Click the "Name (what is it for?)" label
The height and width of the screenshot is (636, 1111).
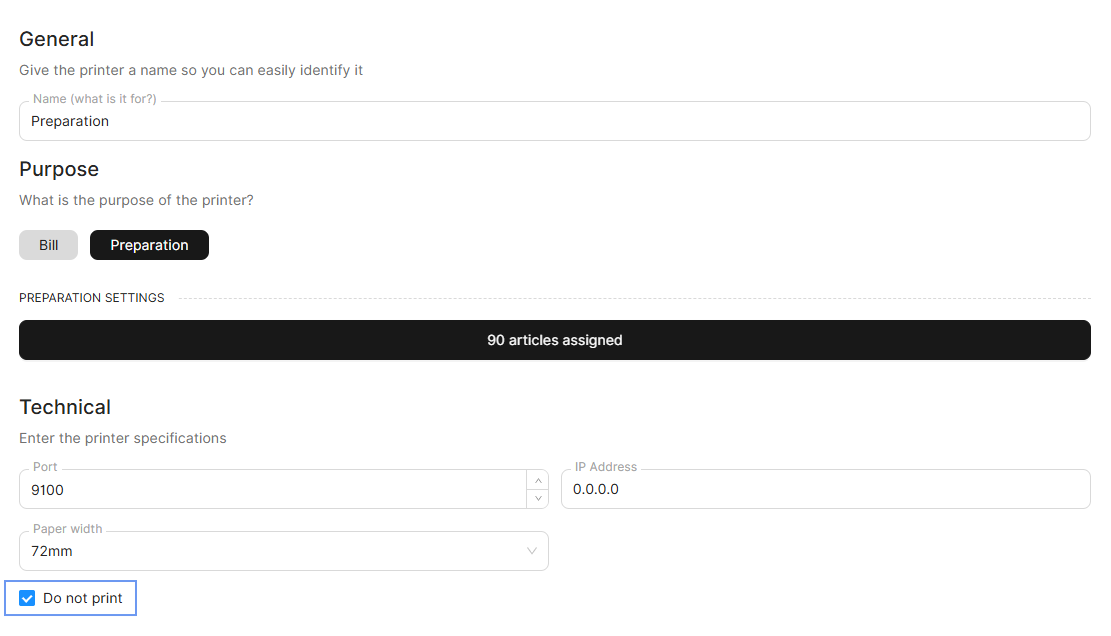click(x=94, y=99)
